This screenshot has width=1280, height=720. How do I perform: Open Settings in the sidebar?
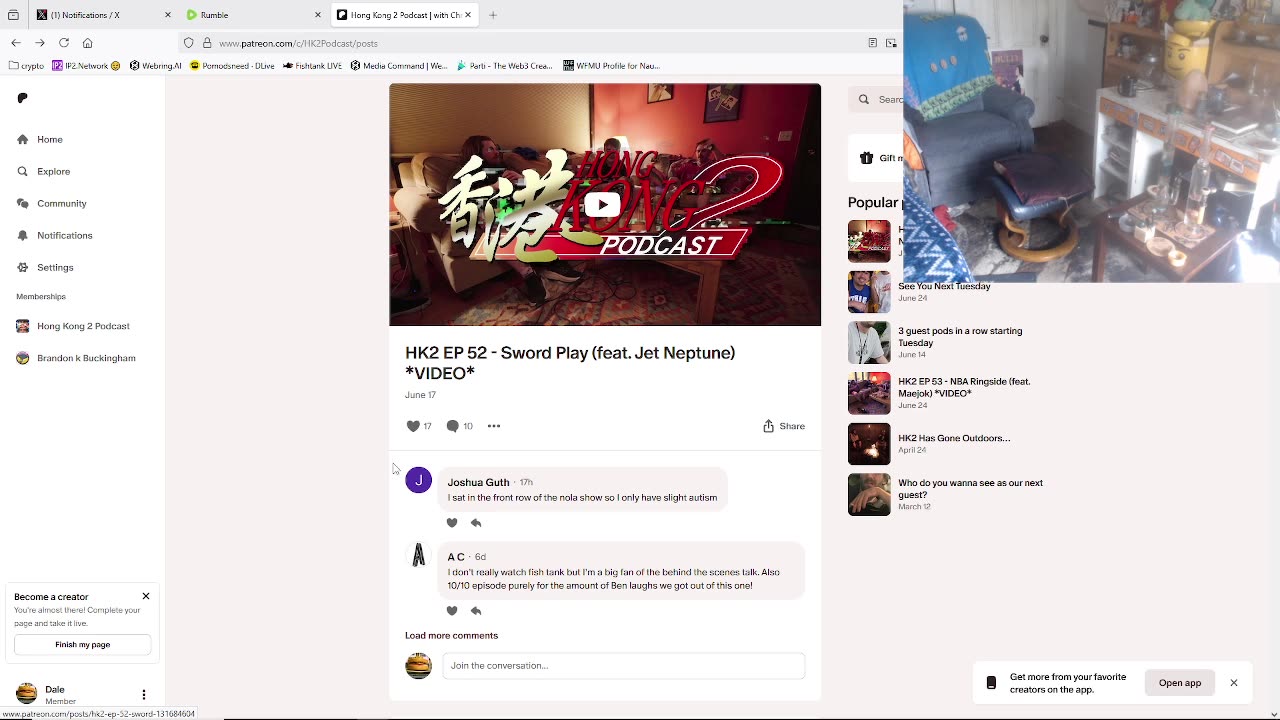[55, 267]
